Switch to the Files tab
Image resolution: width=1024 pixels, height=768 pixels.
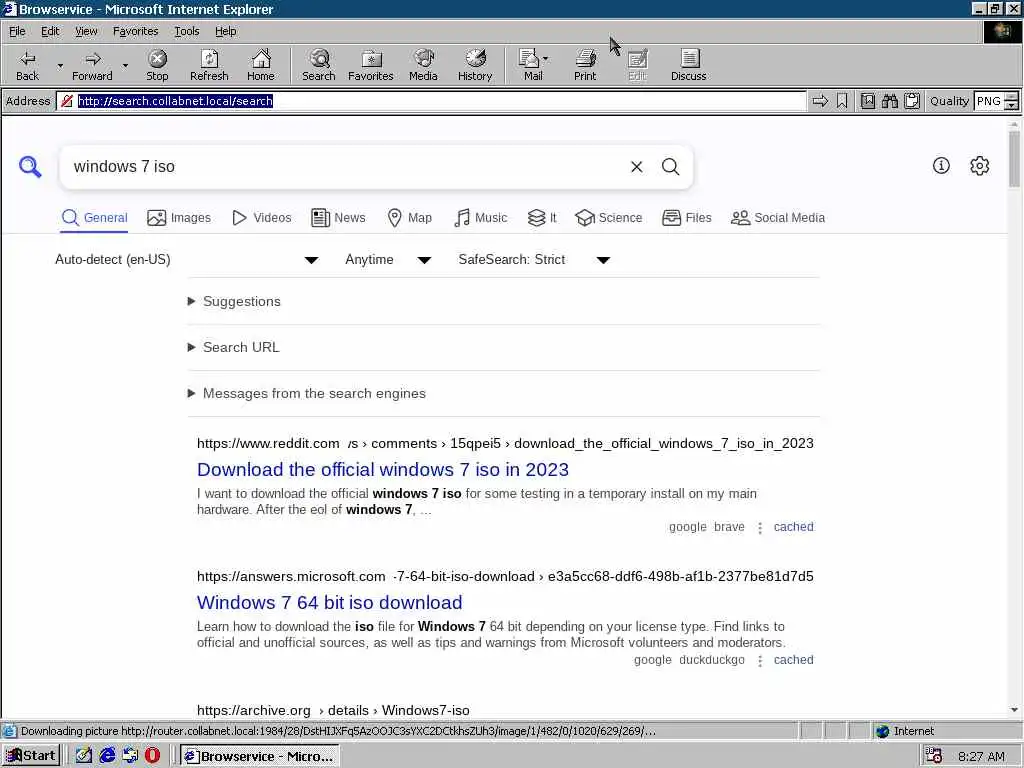point(686,217)
